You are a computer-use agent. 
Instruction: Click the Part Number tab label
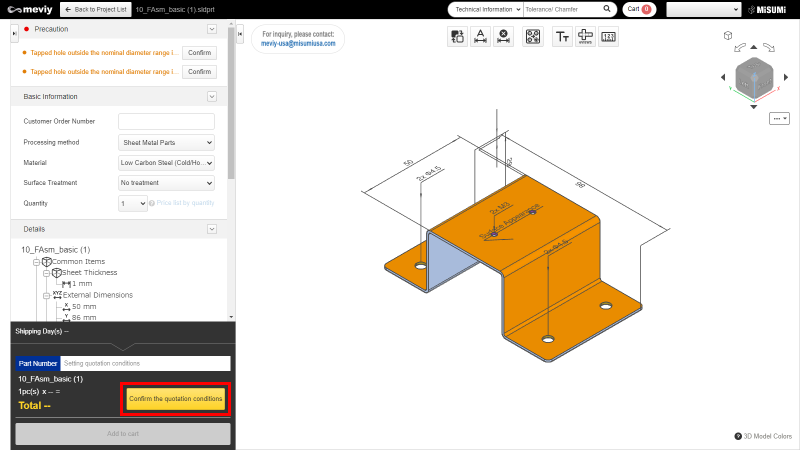[x=38, y=363]
